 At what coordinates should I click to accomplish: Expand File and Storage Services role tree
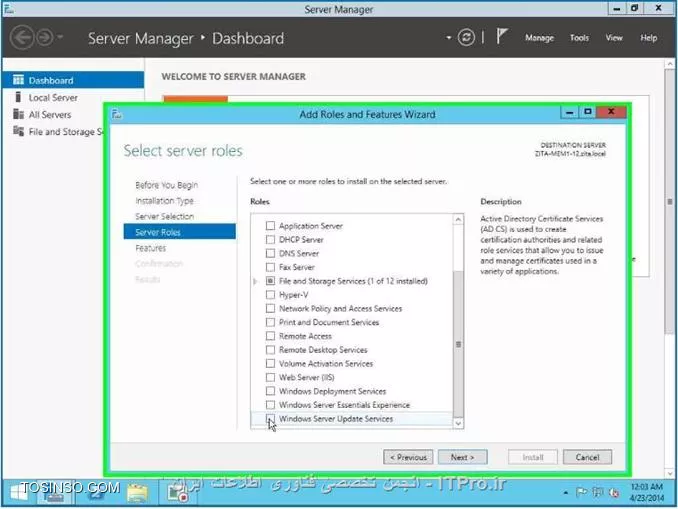[x=255, y=282]
